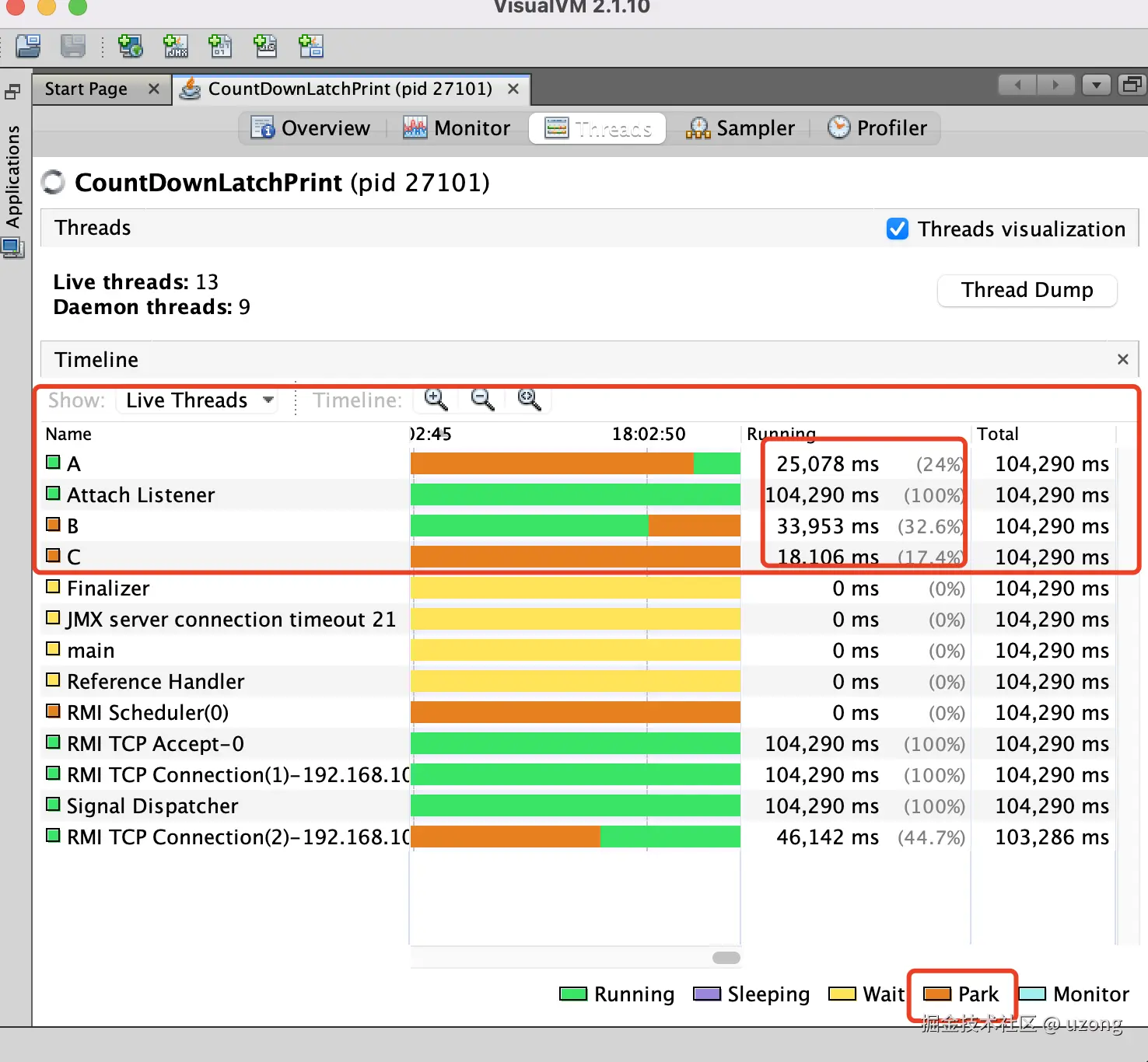Uncheck Threads visualization checkbox
Screen dimensions: 1148x1062
898,229
